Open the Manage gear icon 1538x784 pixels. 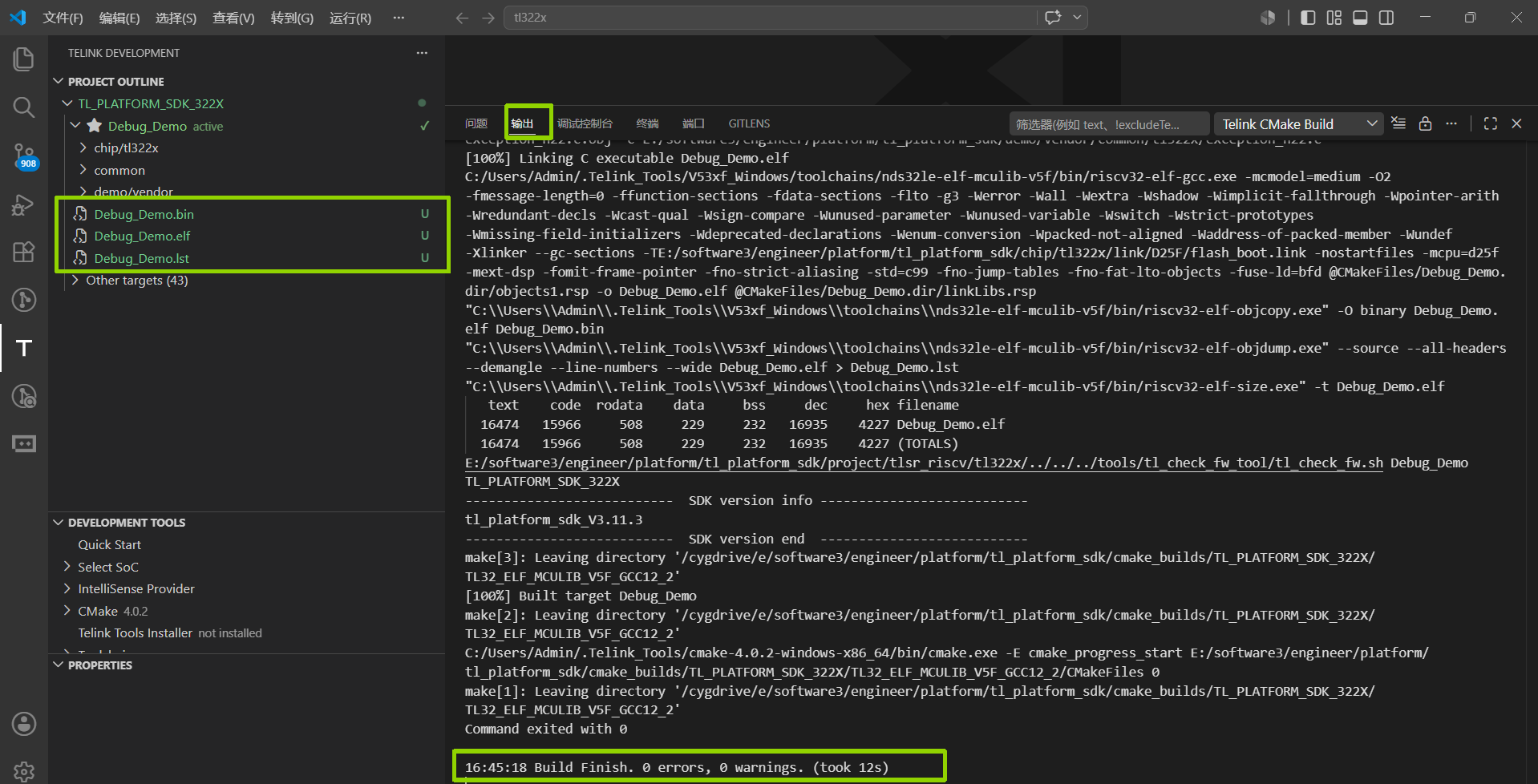[24, 771]
